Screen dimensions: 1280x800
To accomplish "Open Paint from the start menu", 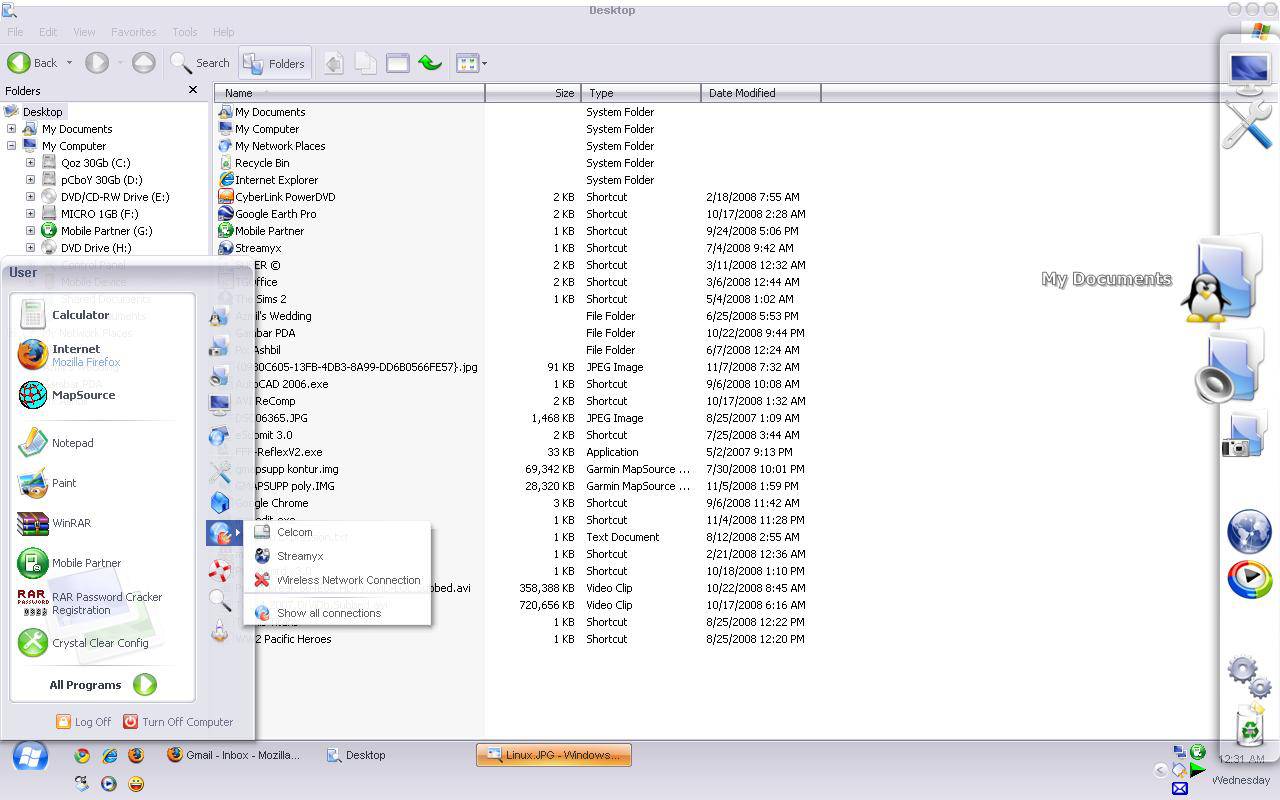I will pos(47,483).
